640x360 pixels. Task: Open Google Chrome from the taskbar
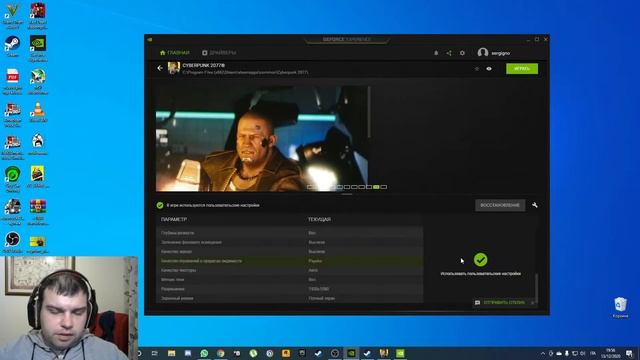(221, 353)
